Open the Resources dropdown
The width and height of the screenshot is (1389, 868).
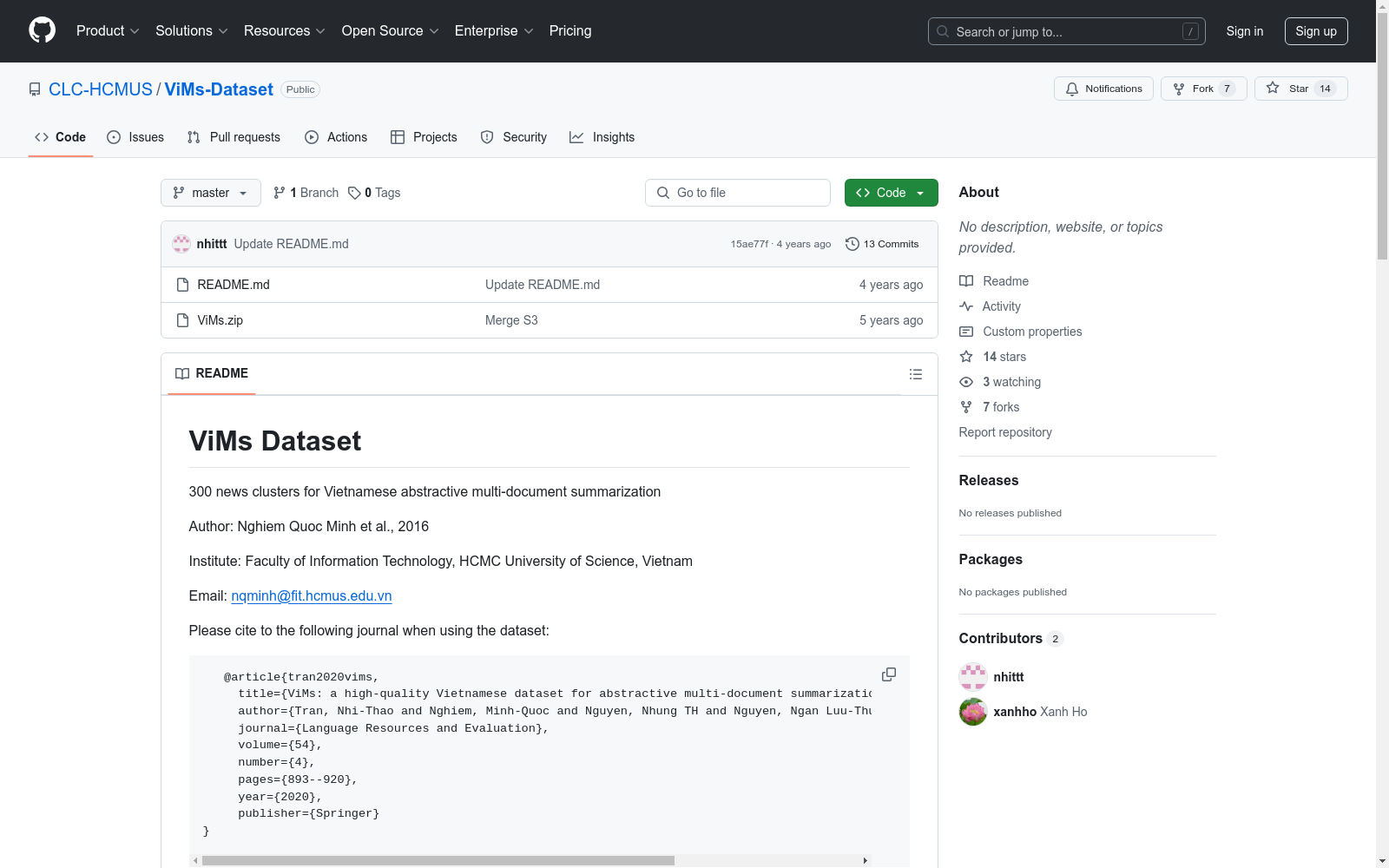click(285, 31)
